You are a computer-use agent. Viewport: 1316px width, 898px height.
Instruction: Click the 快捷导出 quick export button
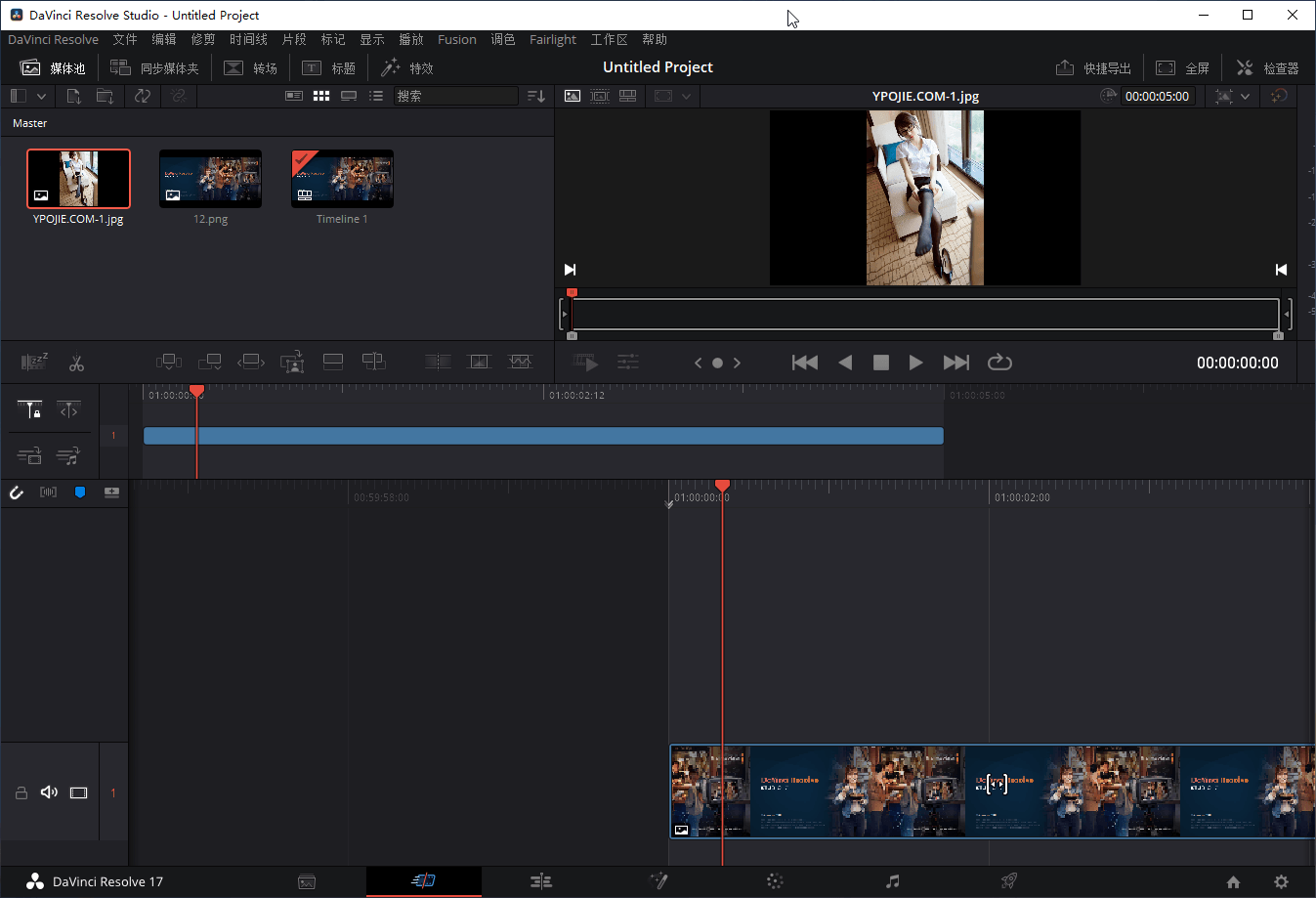(x=1093, y=67)
